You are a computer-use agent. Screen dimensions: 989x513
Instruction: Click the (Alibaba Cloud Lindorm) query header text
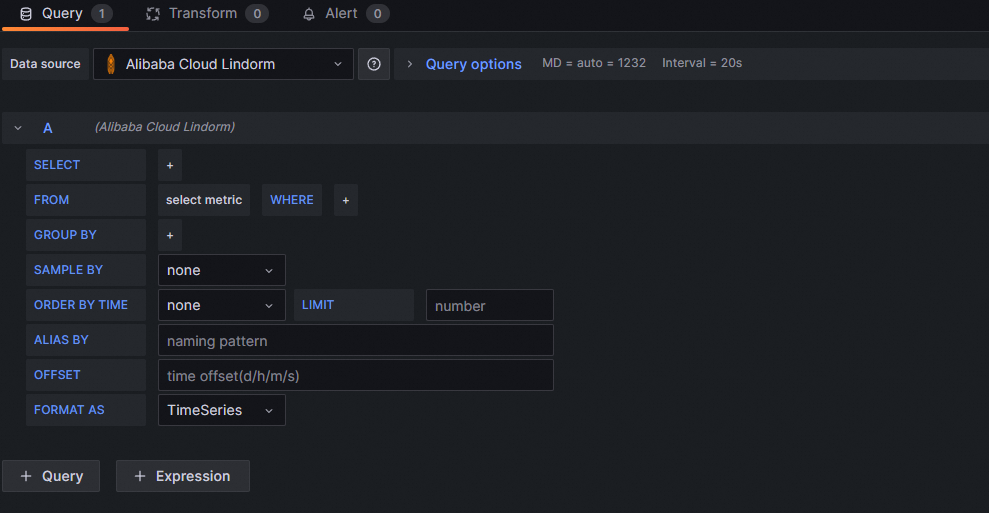click(165, 127)
